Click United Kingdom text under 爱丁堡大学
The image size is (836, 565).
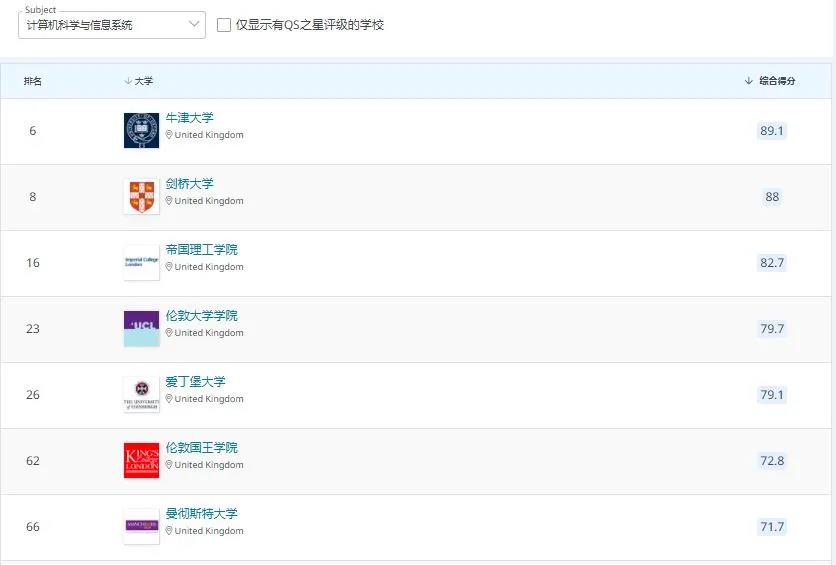tap(209, 399)
